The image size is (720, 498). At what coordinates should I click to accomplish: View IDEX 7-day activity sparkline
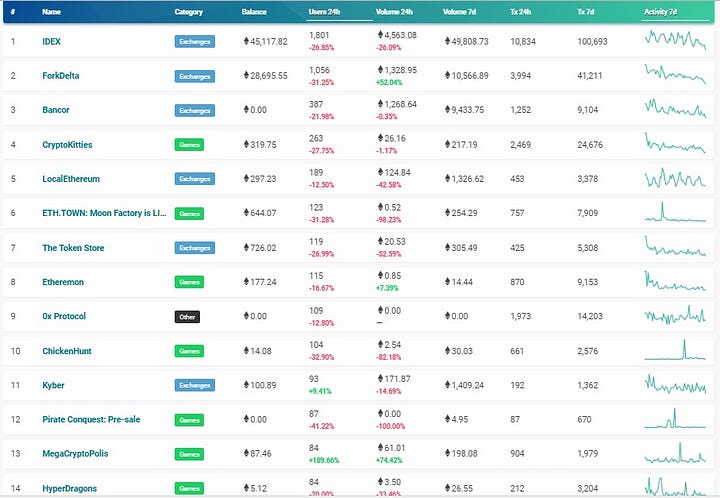675,40
